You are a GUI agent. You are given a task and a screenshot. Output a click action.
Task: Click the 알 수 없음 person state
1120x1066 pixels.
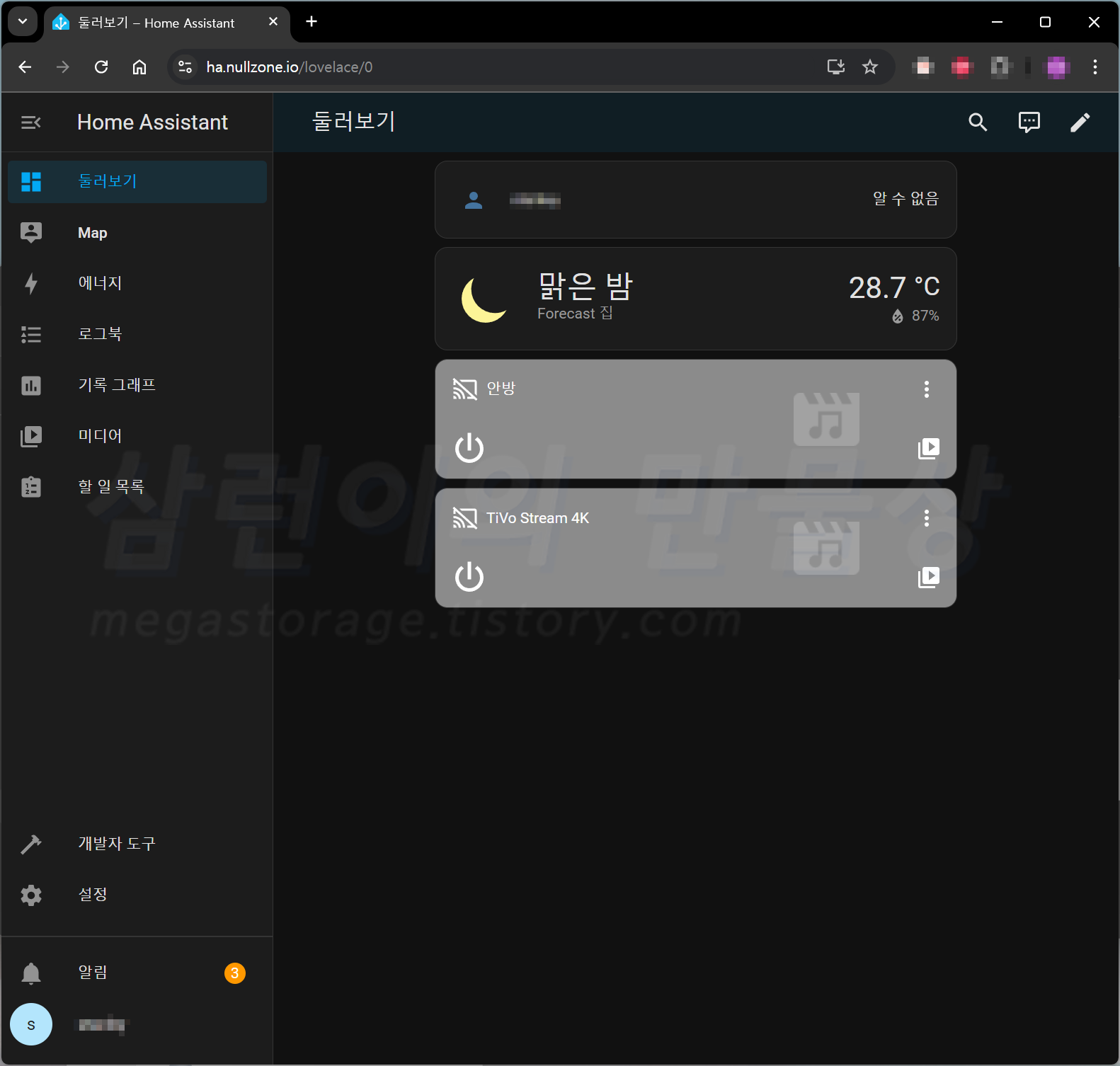coord(905,199)
